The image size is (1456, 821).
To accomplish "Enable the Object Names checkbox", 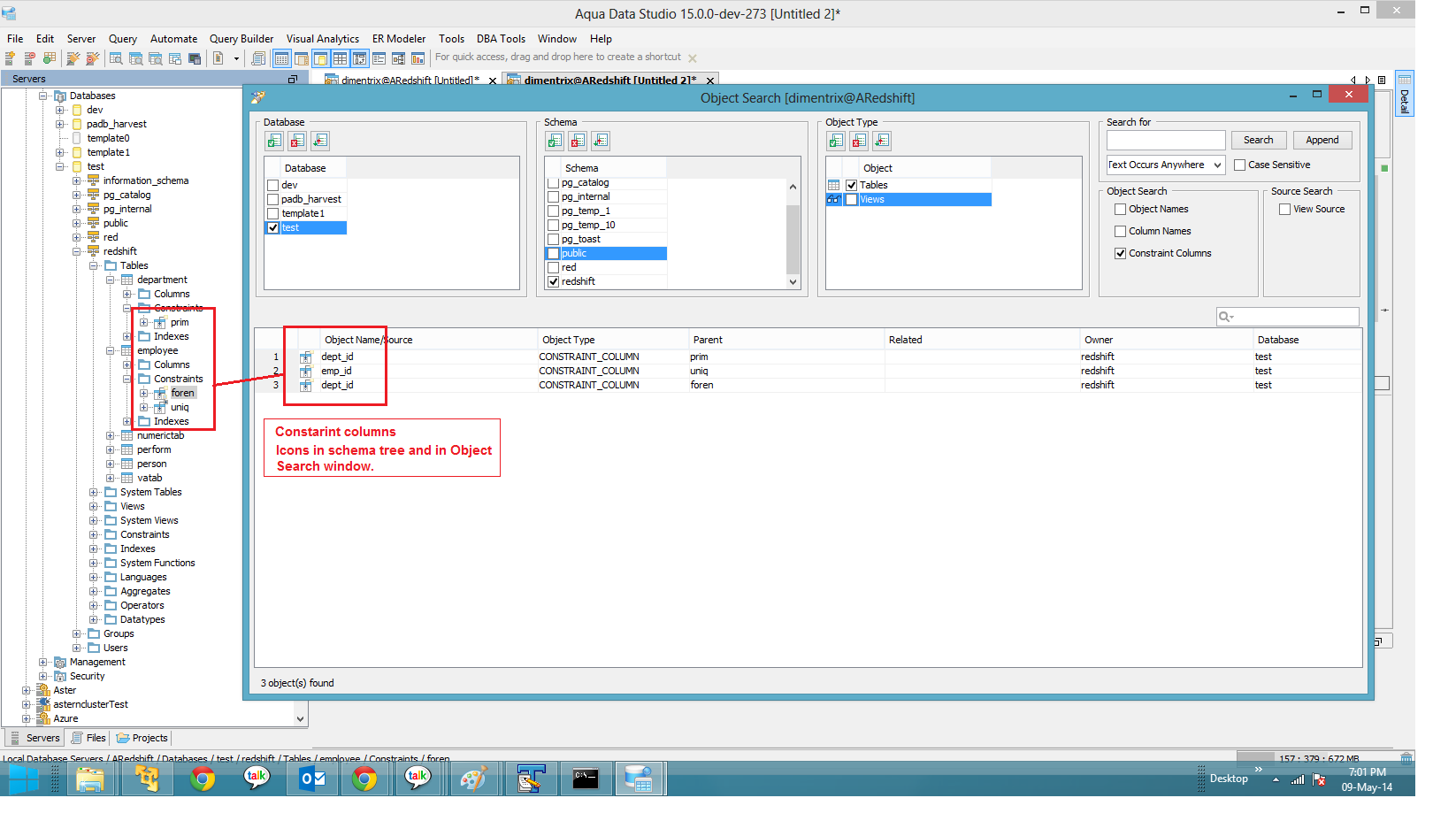I will [x=1120, y=210].
